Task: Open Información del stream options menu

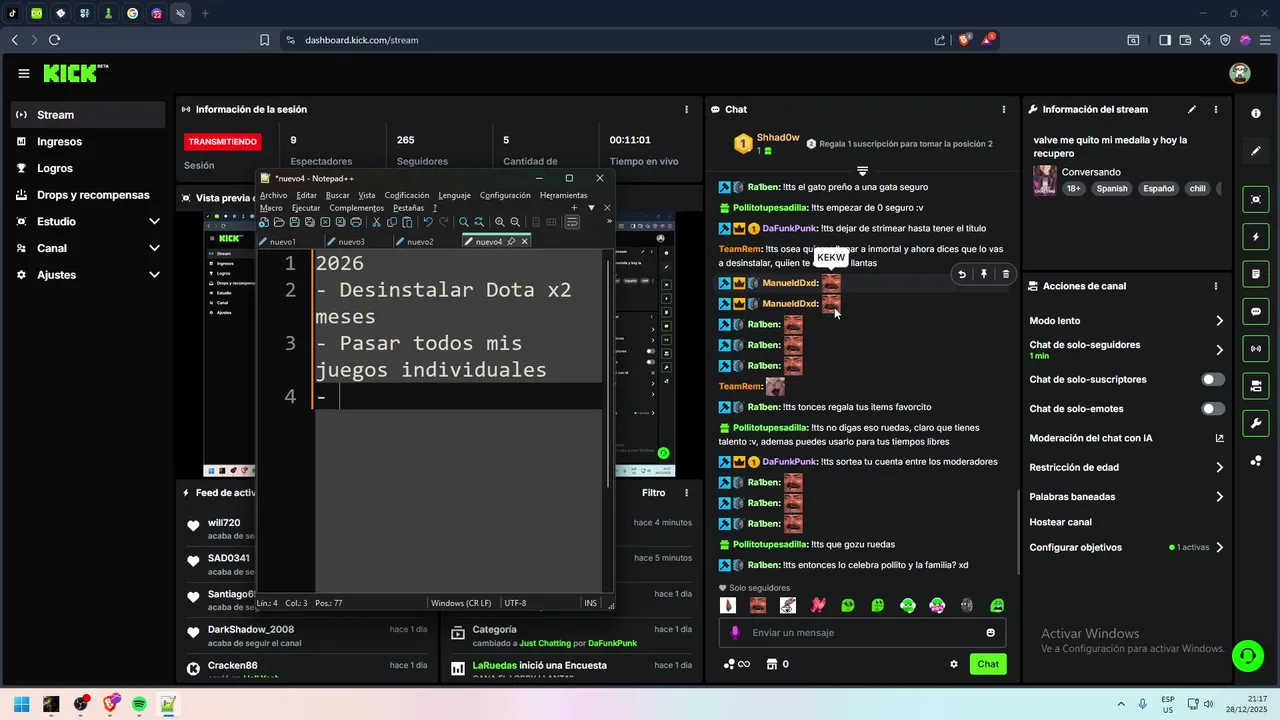Action: point(1216,109)
